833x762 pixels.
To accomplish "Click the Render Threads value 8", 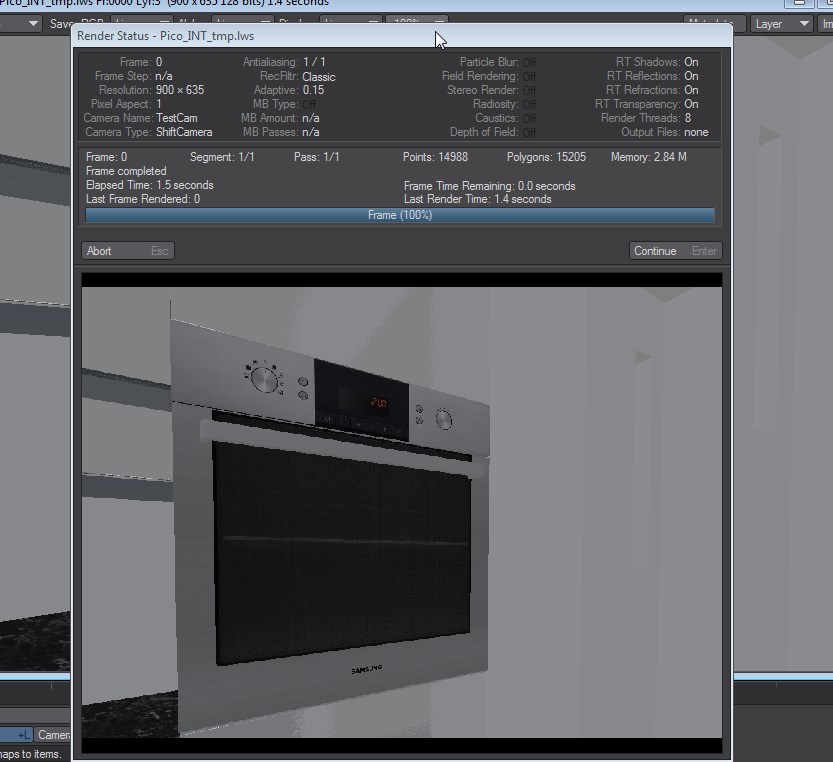I will pos(688,118).
